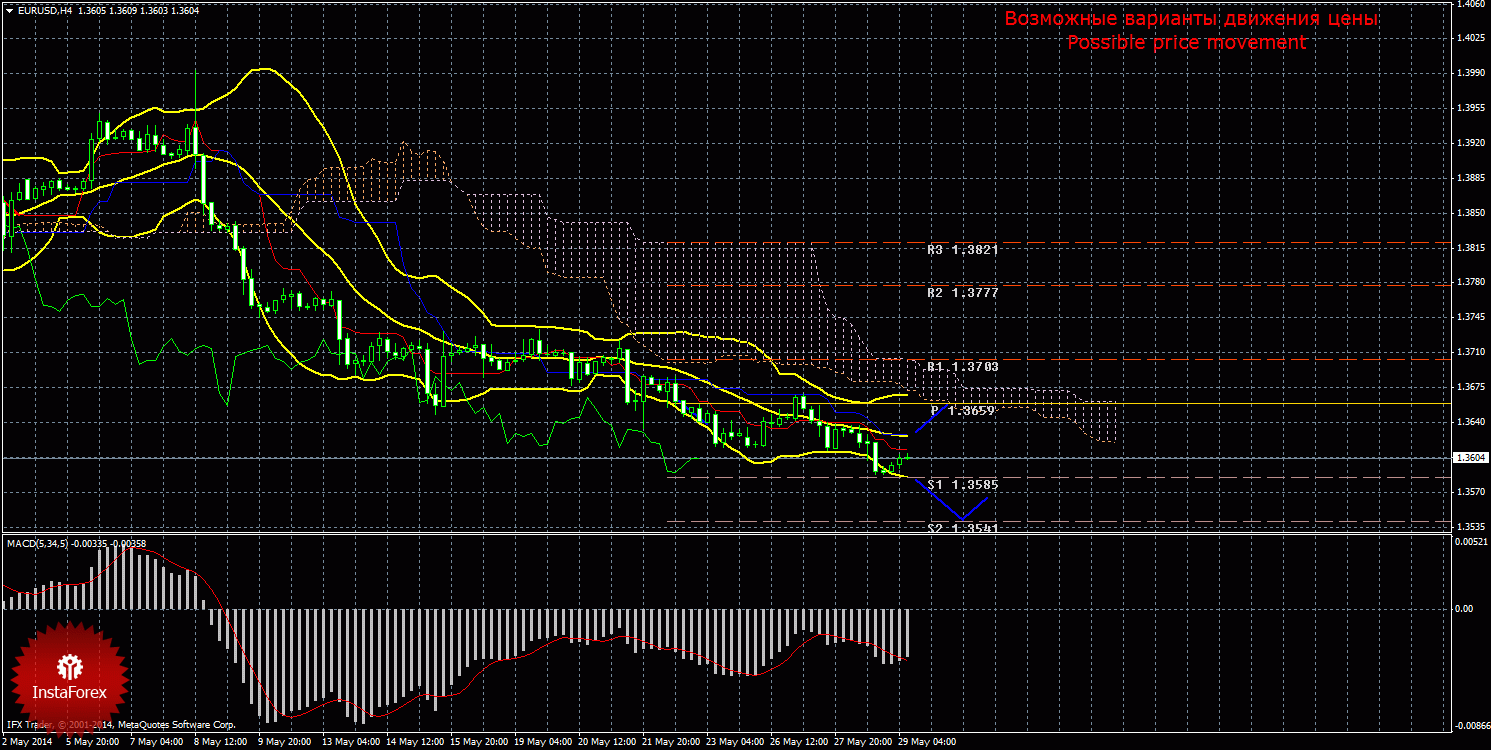Click the current price tag 1.3604

coord(1470,458)
